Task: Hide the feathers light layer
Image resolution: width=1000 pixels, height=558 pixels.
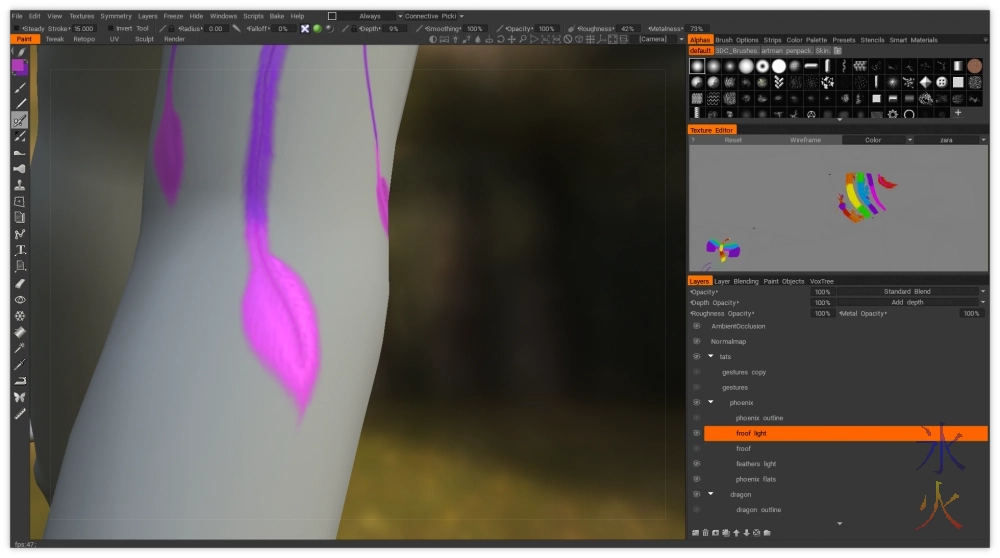Action: coord(697,464)
